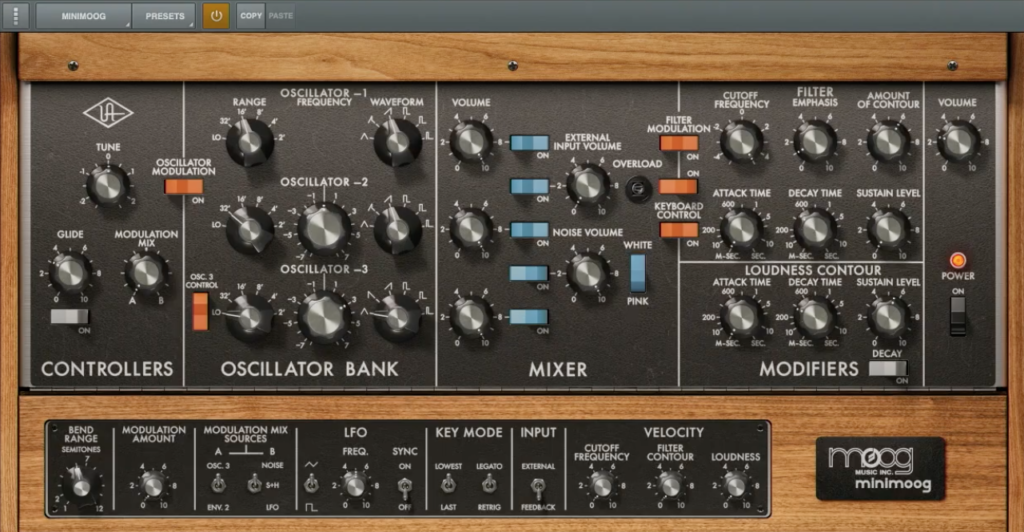Screen dimensions: 1024x532
Task: Click the FILTER EMPHASIS knob
Action: pos(815,142)
